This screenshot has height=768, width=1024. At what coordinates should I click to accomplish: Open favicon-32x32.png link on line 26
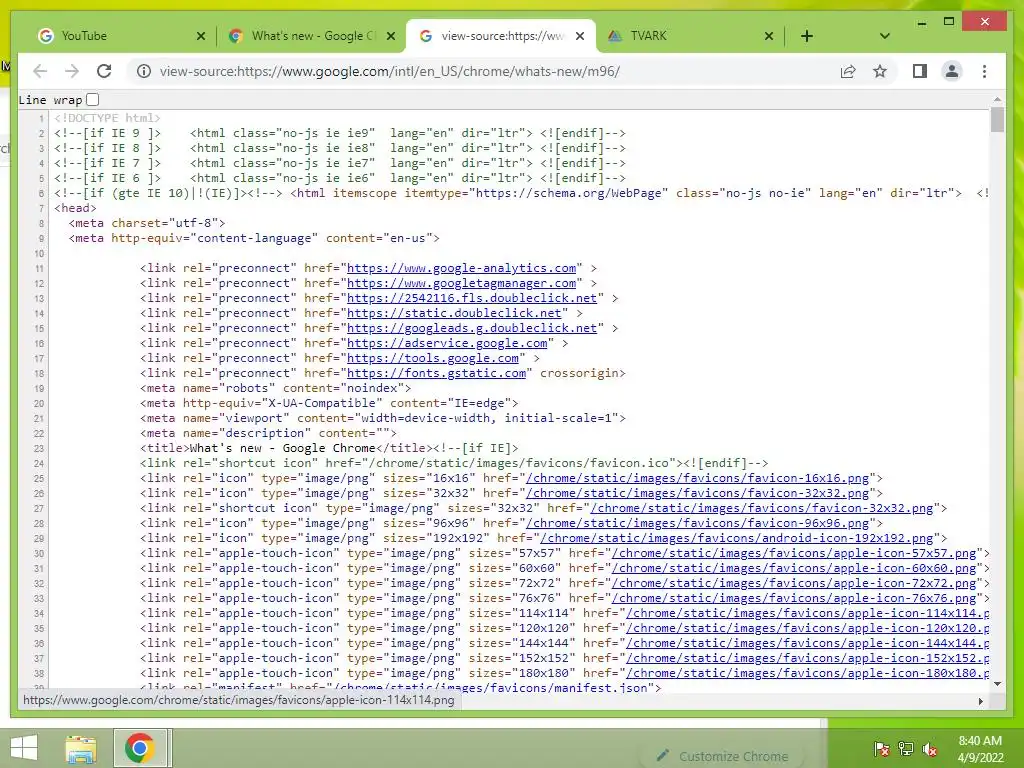697,493
